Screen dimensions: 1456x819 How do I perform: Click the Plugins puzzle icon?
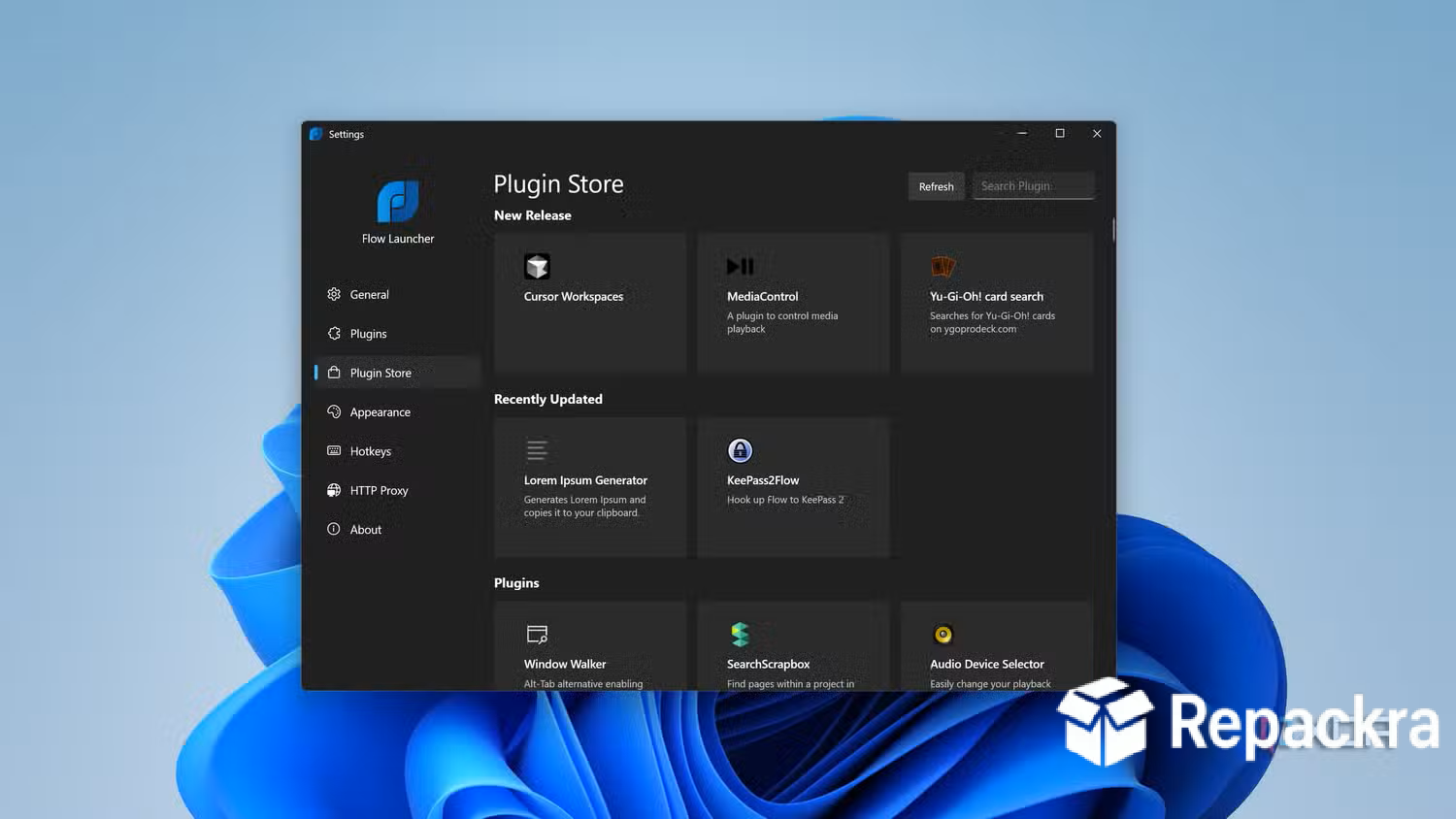pos(334,333)
